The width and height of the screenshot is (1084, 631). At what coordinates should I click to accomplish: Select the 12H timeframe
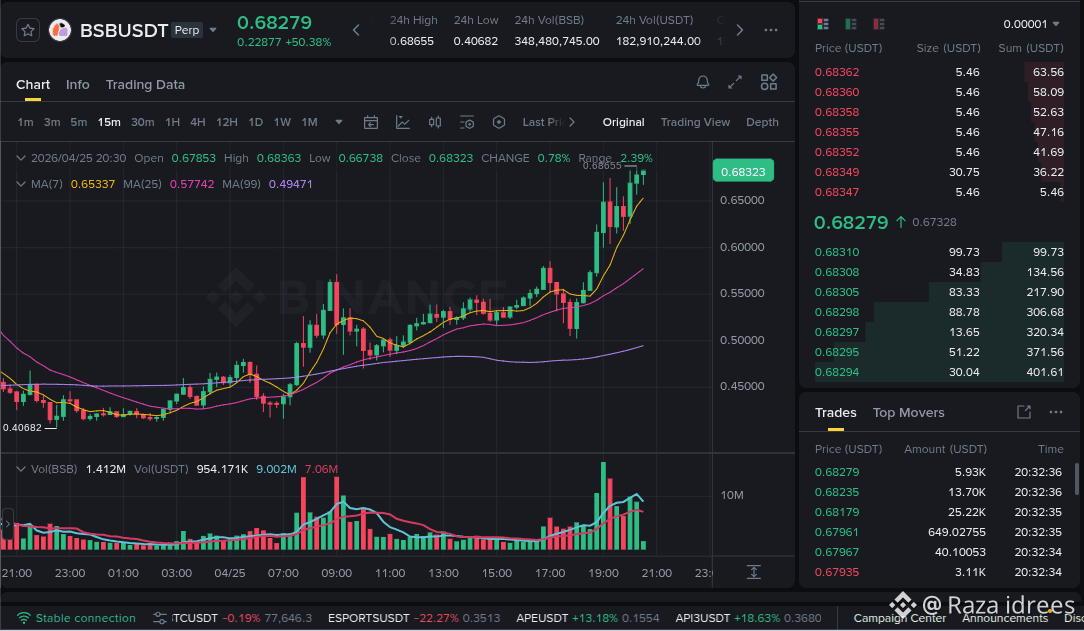click(x=227, y=122)
